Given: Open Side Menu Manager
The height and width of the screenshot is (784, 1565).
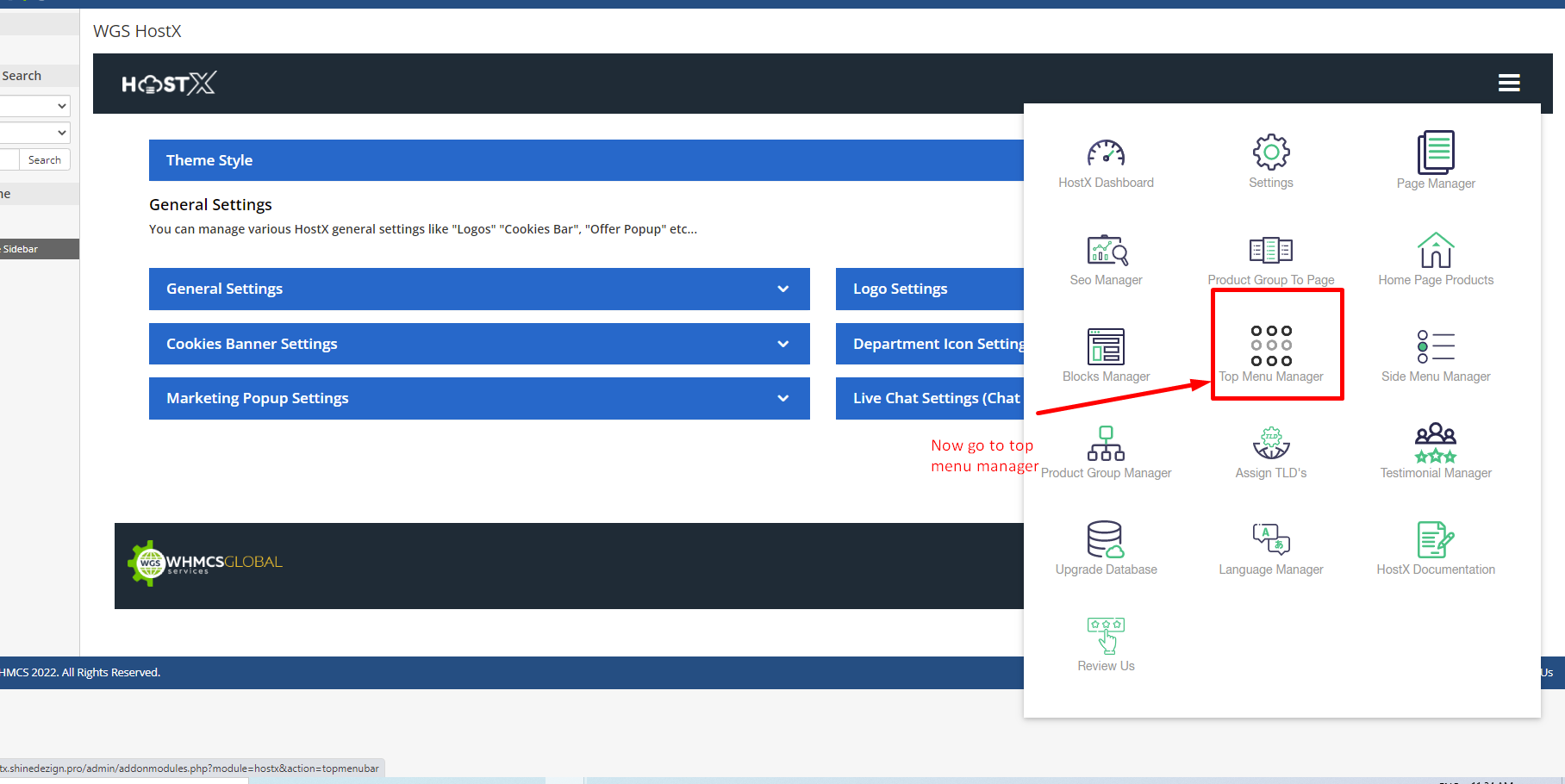Looking at the screenshot, I should point(1435,347).
